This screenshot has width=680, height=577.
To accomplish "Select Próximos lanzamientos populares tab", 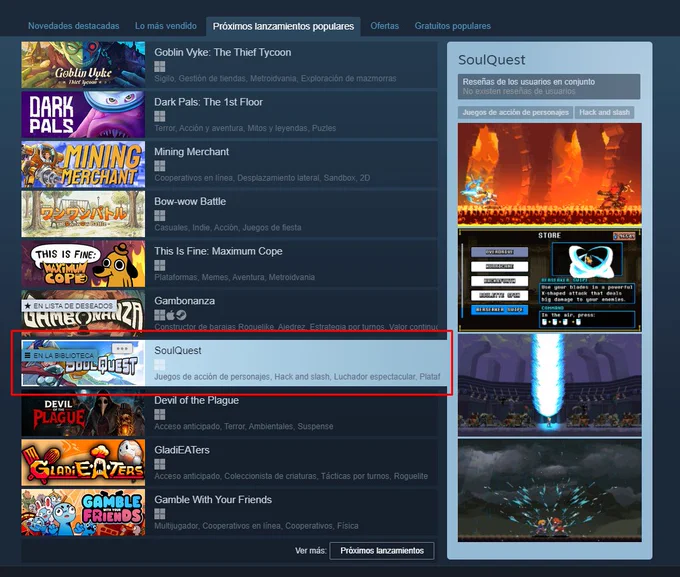I will [x=283, y=26].
